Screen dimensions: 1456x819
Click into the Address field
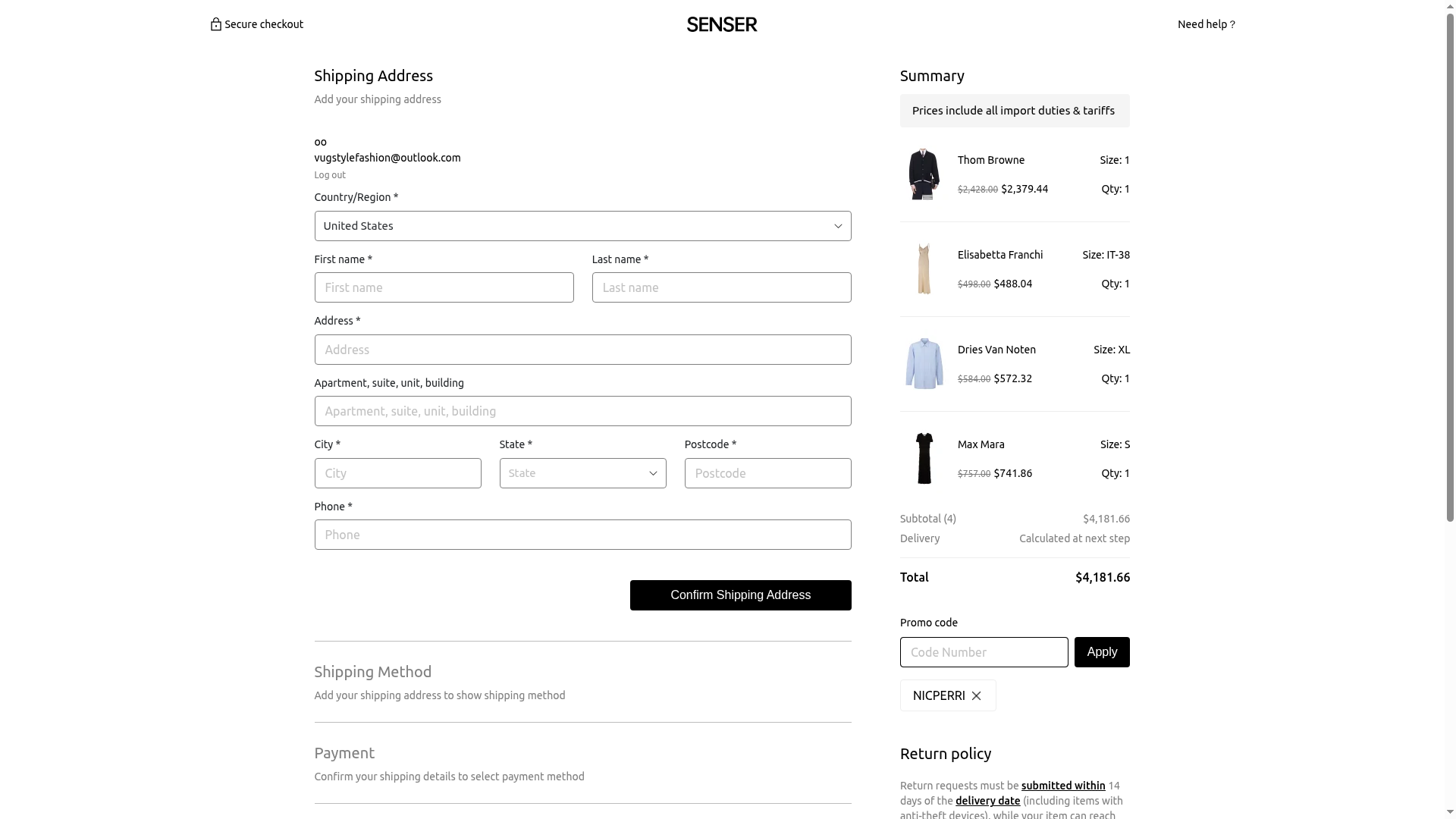pos(582,350)
